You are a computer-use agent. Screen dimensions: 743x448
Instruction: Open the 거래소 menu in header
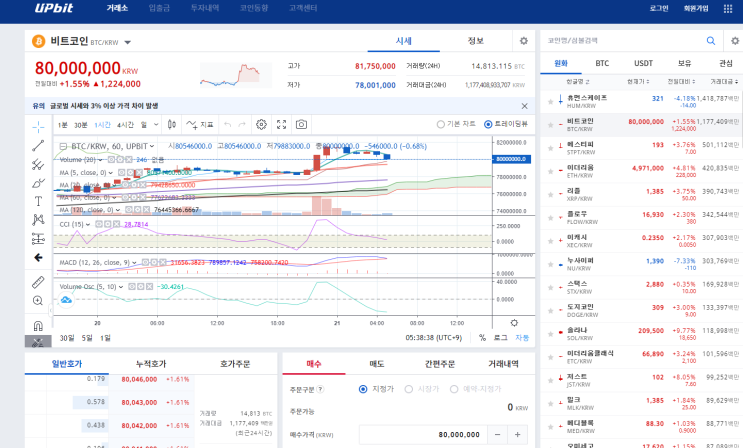point(117,8)
